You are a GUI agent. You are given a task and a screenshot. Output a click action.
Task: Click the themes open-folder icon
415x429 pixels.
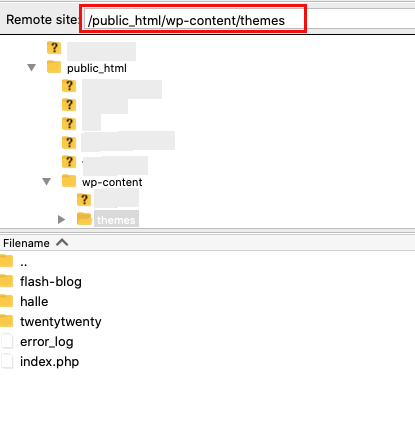(x=84, y=219)
